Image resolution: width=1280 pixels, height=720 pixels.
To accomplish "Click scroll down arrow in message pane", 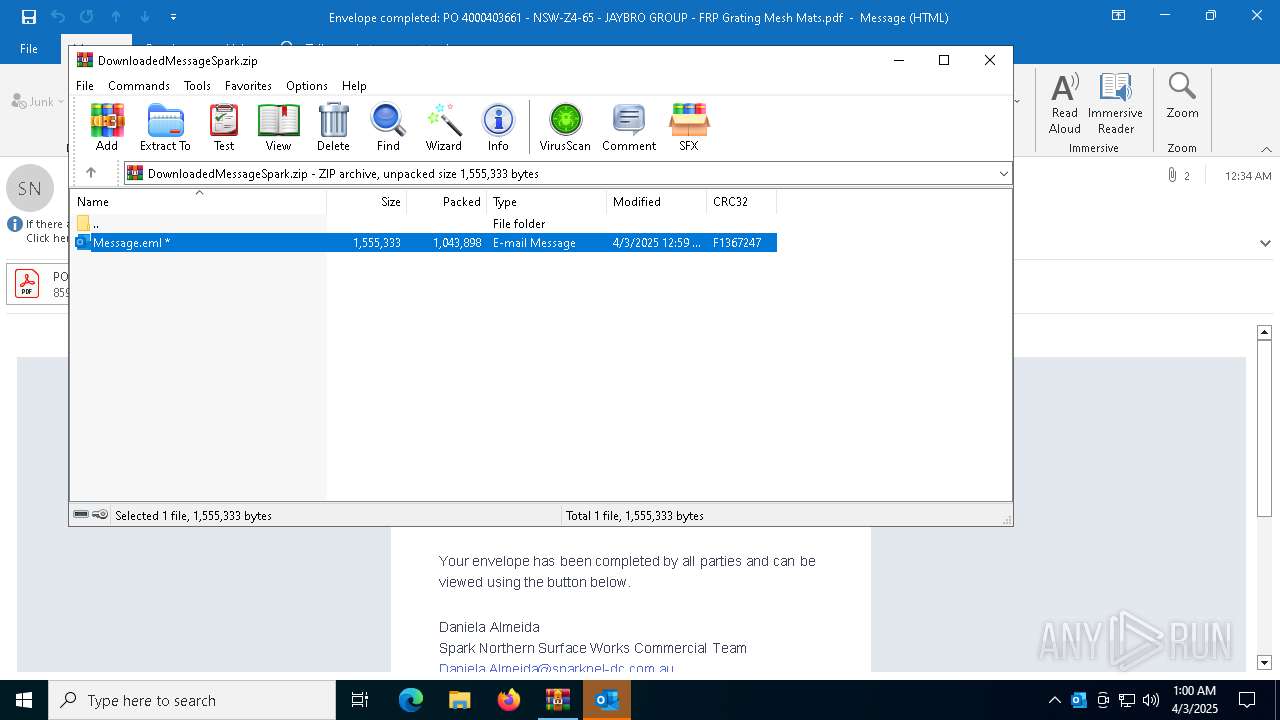I will click(1264, 662).
